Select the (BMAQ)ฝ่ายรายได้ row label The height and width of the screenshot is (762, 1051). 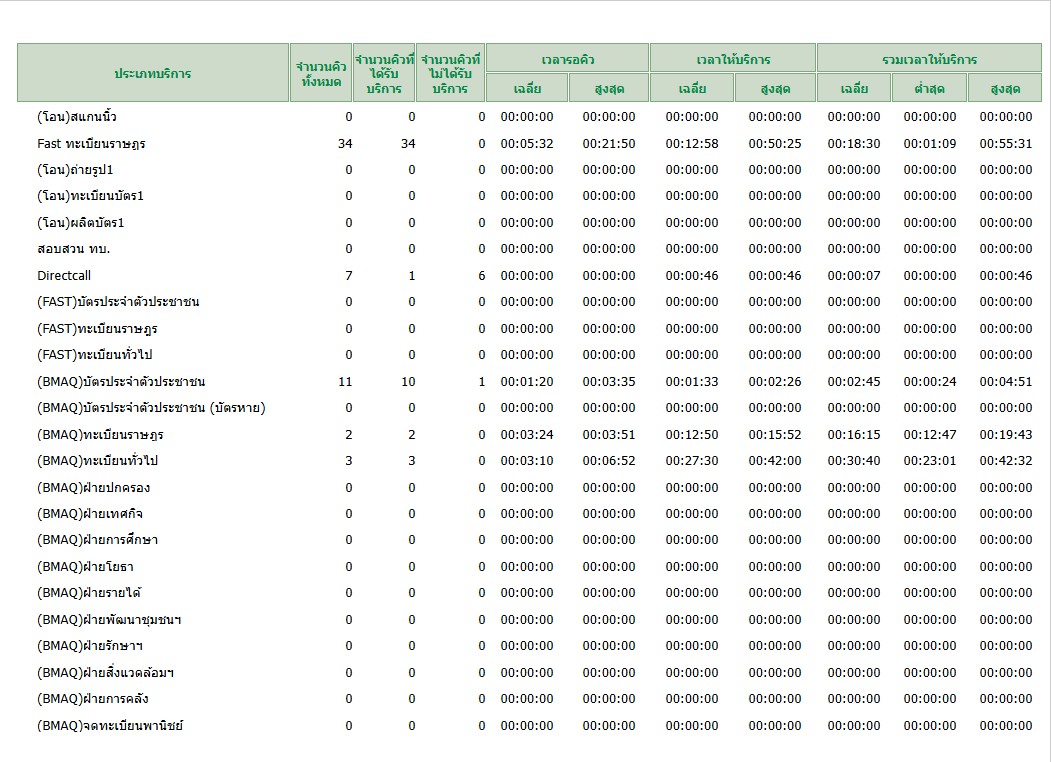point(89,592)
